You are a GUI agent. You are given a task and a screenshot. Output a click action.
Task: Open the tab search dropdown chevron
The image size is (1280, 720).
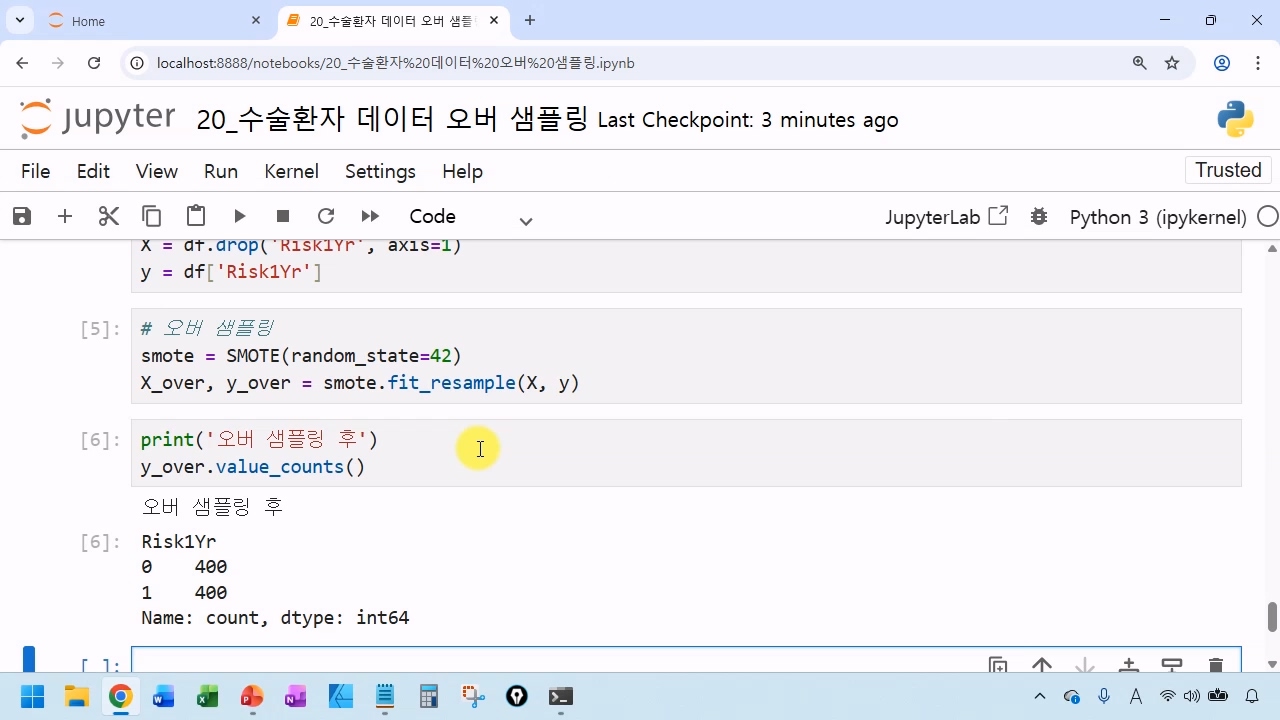(x=18, y=20)
